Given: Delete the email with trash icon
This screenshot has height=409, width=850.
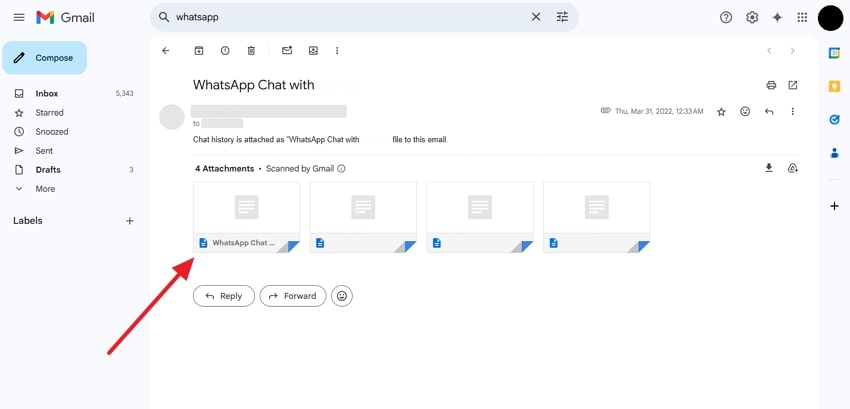Looking at the screenshot, I should tap(251, 51).
